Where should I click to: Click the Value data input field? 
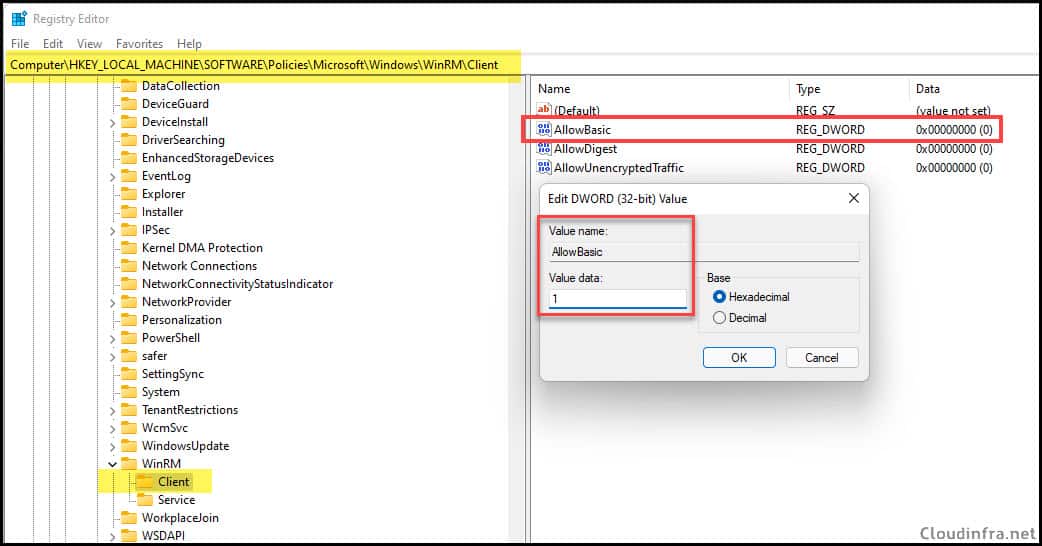coord(618,299)
